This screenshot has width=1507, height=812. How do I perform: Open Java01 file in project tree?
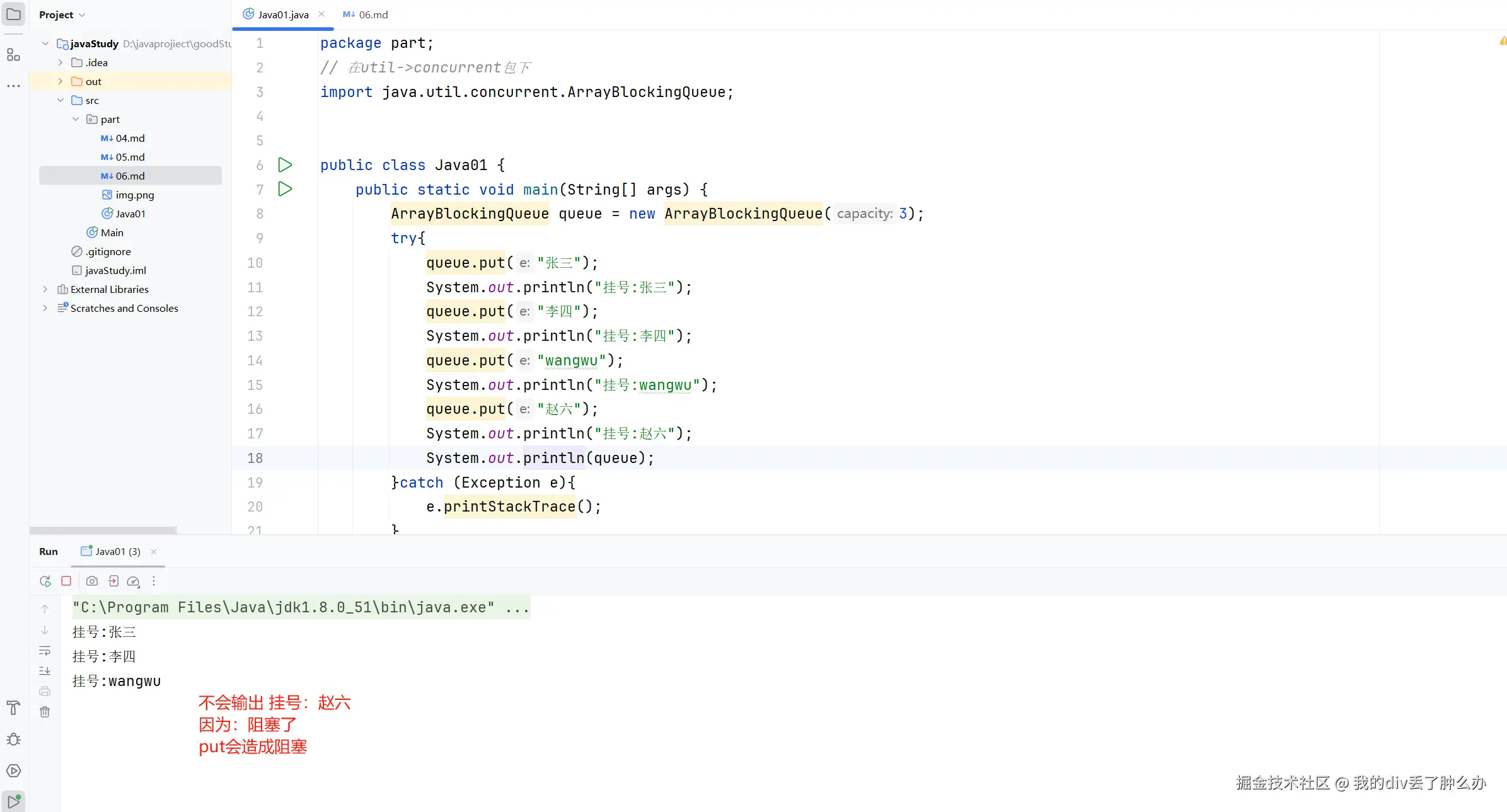[130, 214]
